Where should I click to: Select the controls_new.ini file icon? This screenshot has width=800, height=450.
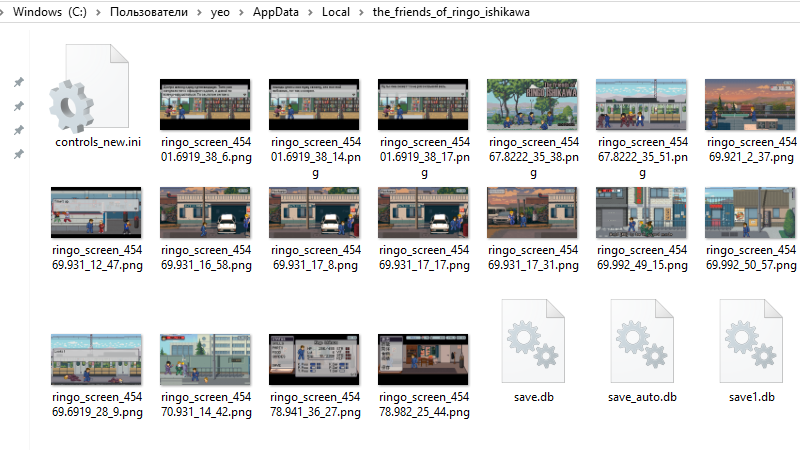(89, 88)
